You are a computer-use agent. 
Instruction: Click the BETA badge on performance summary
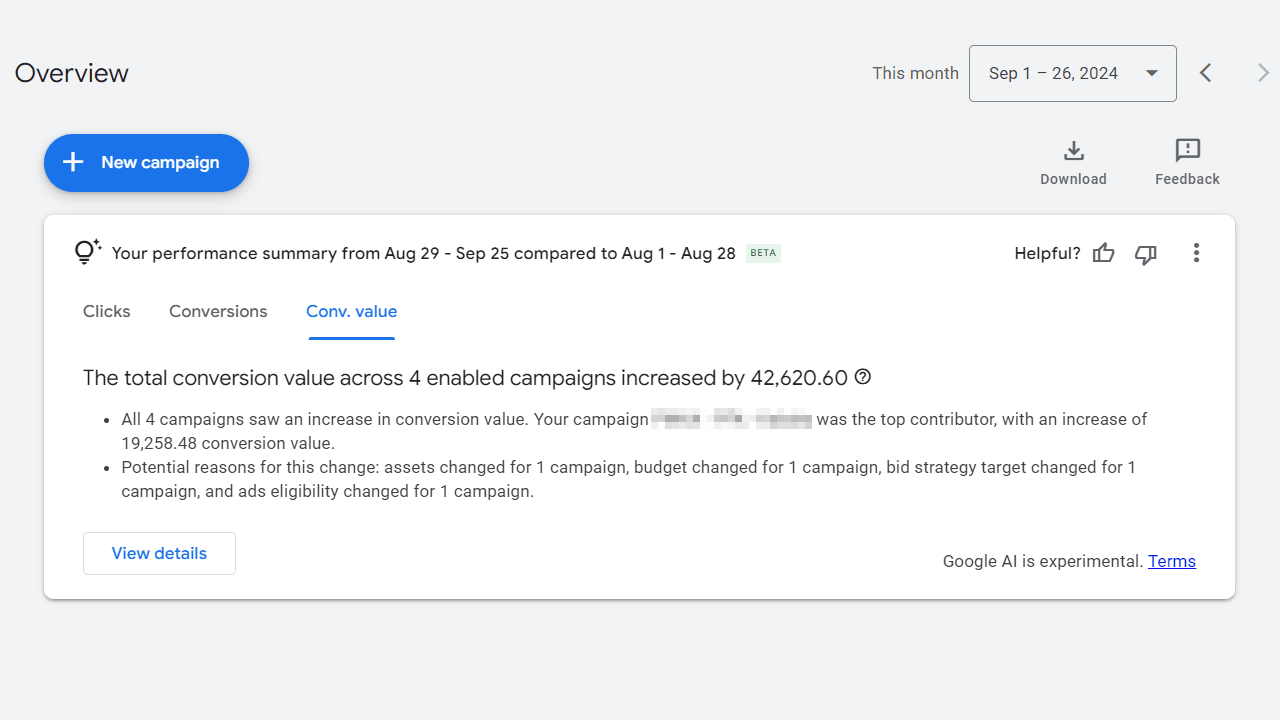(762, 253)
